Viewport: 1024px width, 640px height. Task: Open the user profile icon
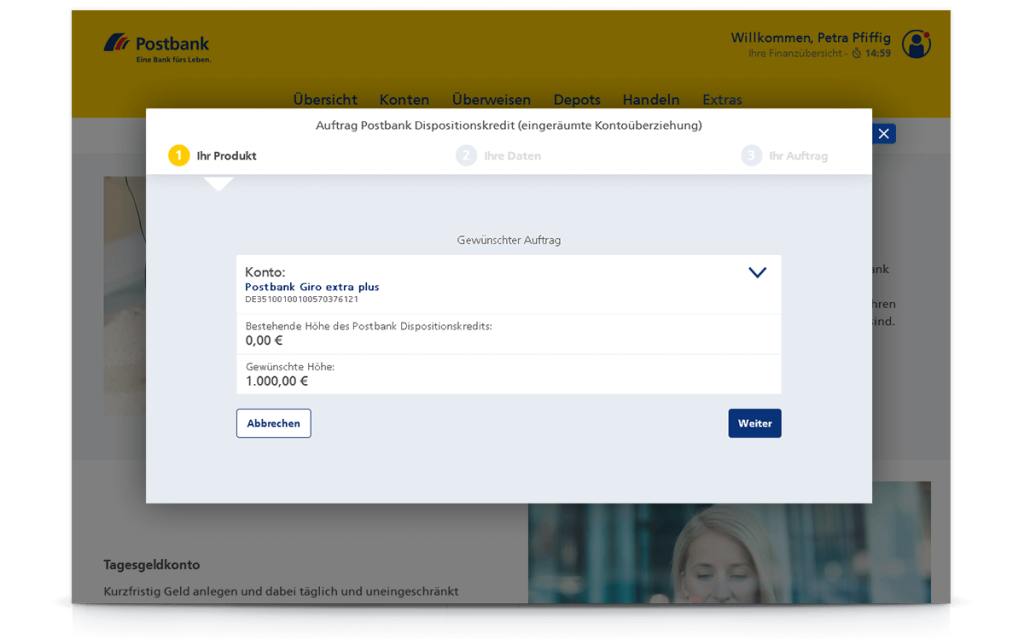click(x=915, y=43)
